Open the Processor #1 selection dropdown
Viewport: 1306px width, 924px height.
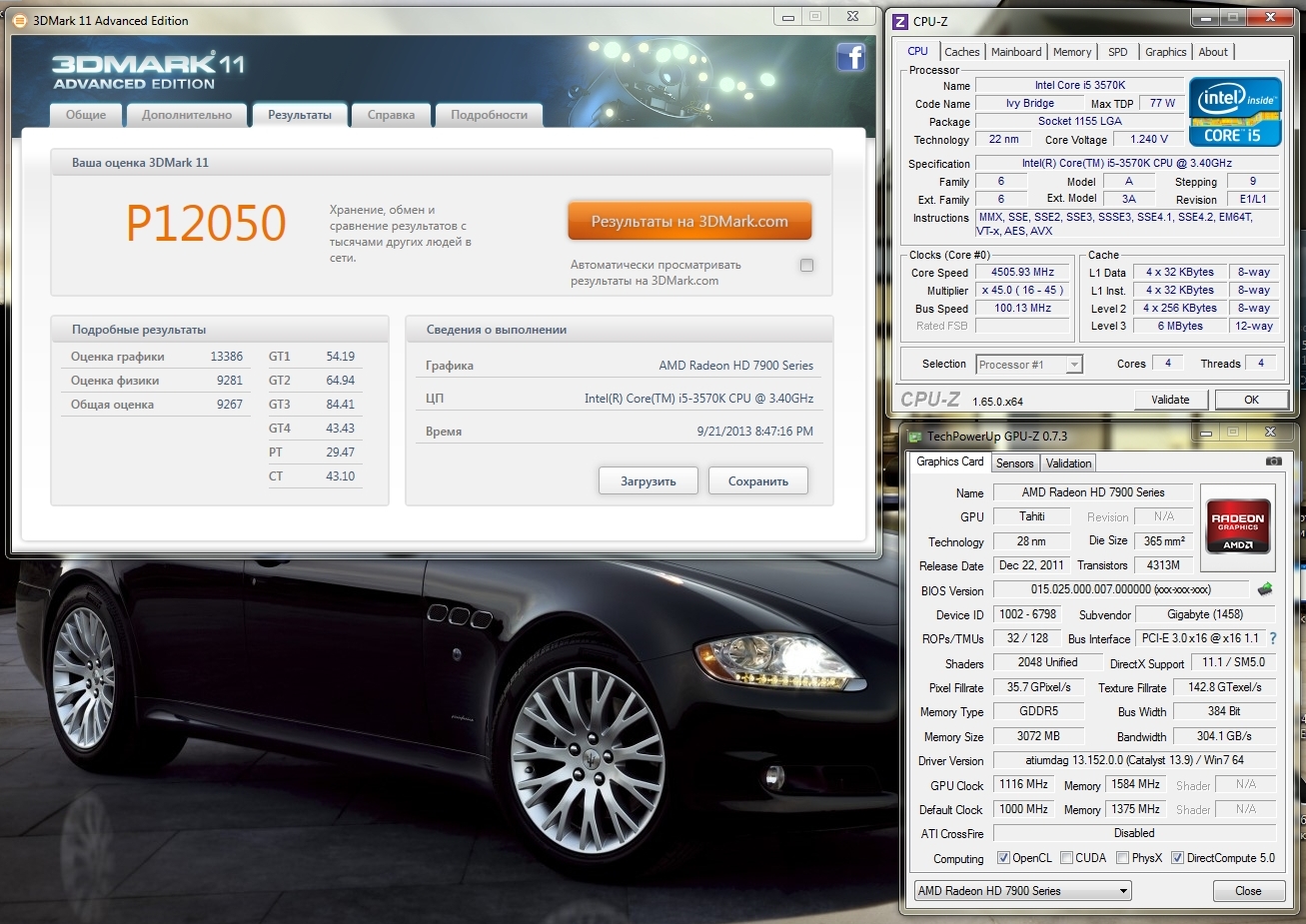pos(1029,365)
